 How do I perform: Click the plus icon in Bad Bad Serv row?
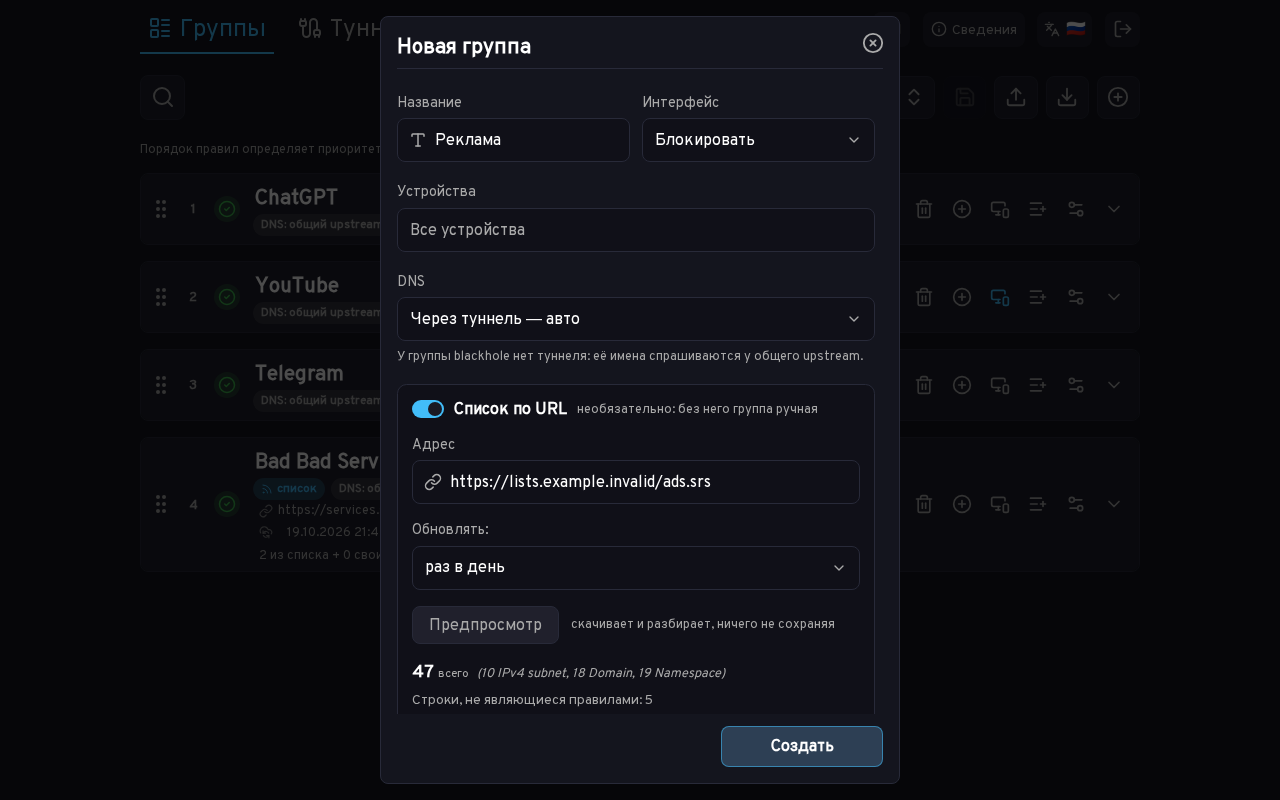tap(962, 504)
